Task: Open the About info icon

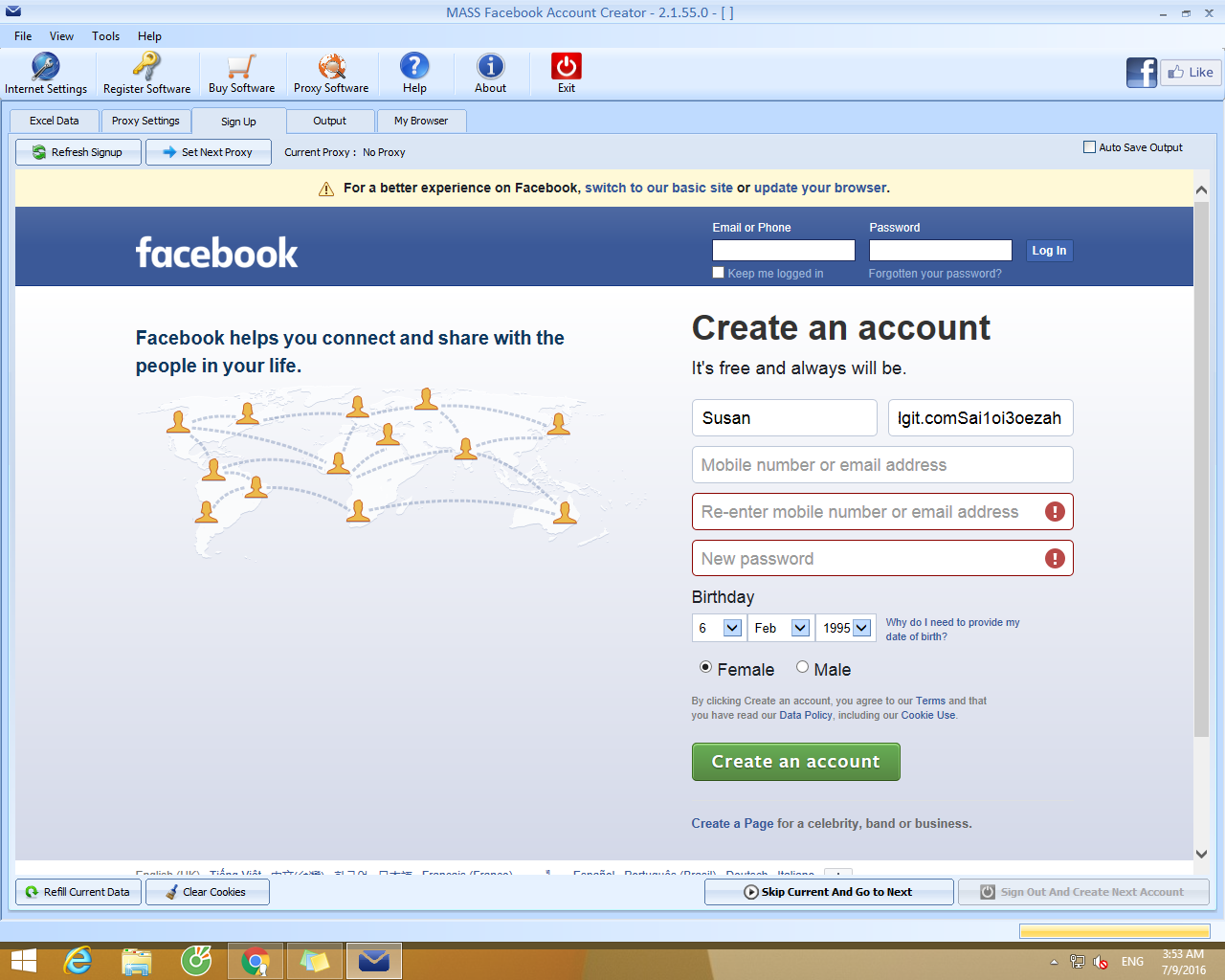Action: (490, 65)
